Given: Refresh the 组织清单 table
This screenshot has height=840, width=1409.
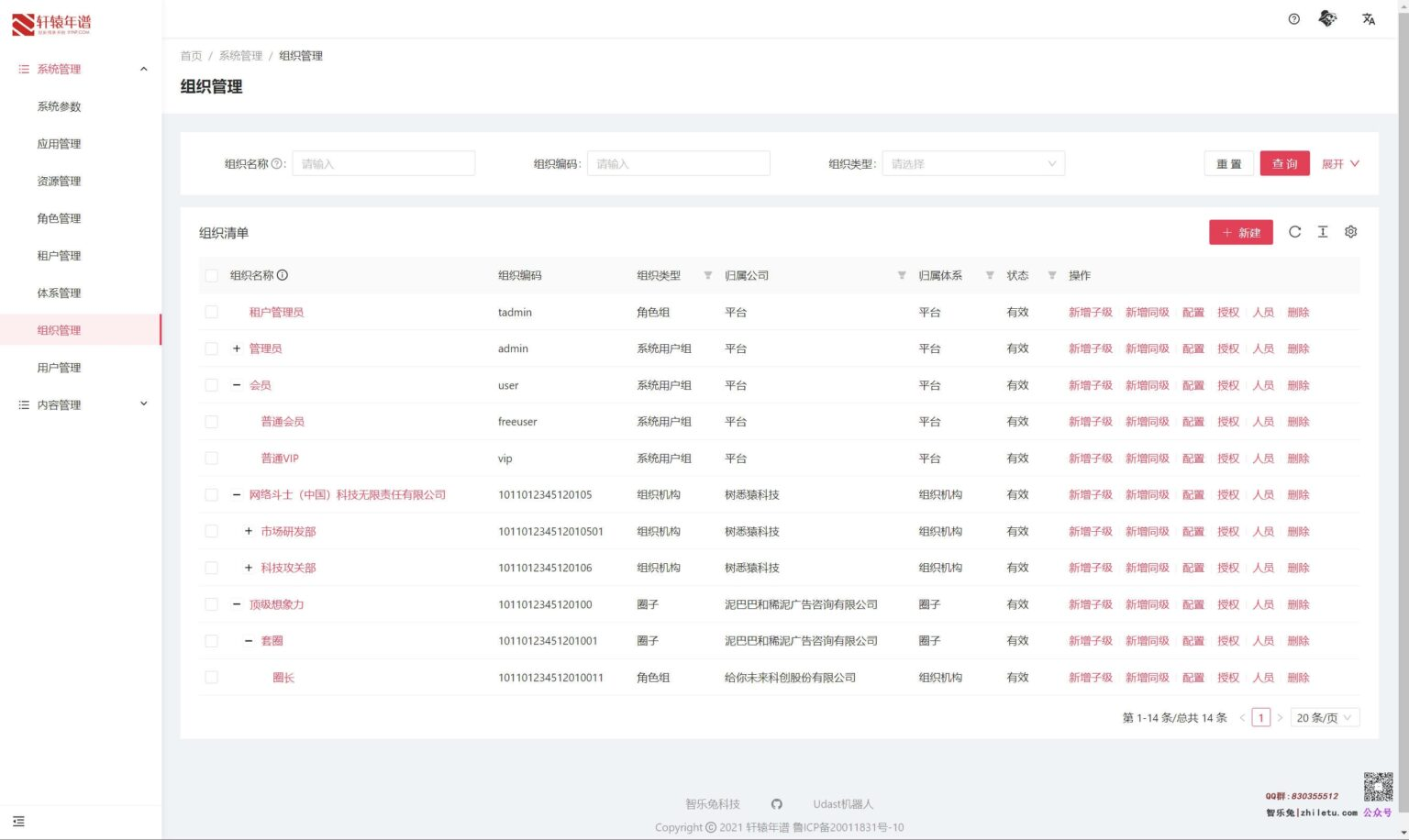Looking at the screenshot, I should pyautogui.click(x=1294, y=232).
